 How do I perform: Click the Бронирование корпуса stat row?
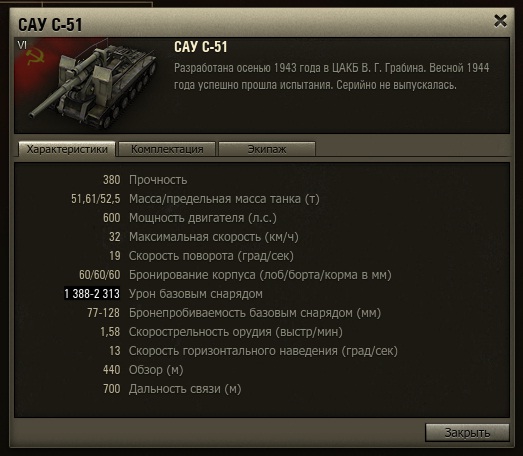tap(235, 275)
